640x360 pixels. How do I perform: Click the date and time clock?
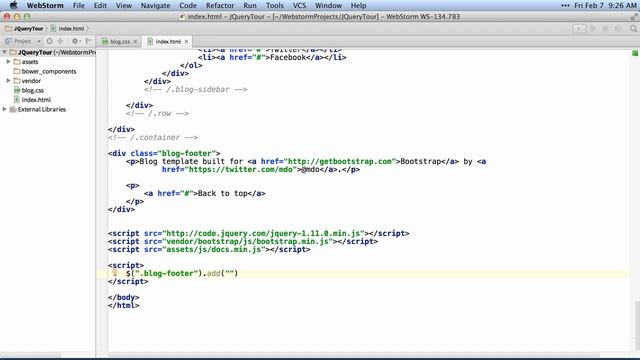[x=605, y=5]
